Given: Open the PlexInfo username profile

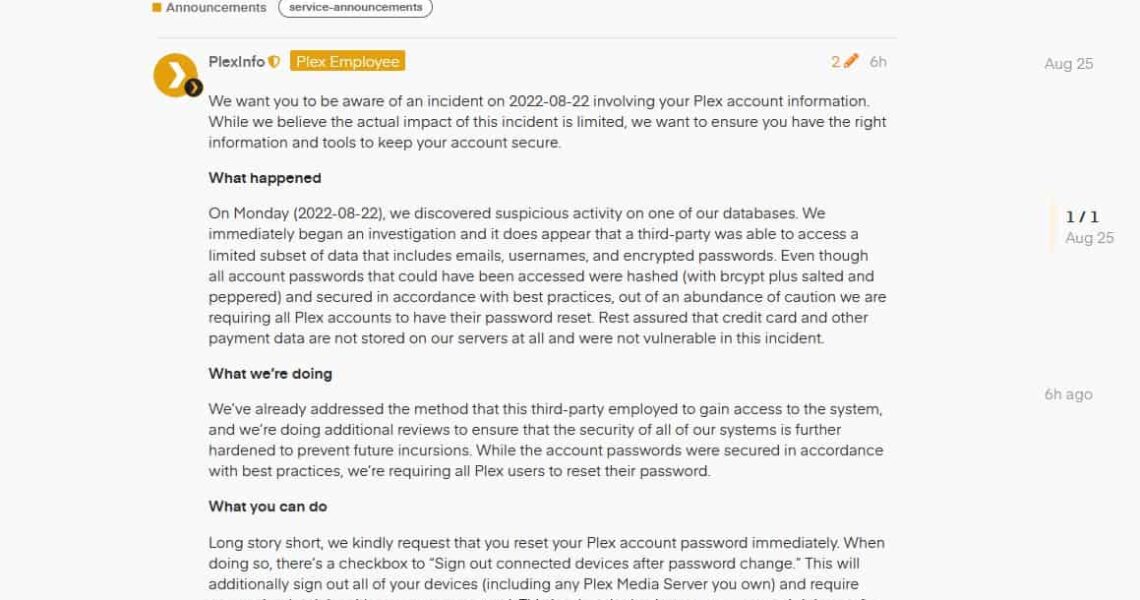Looking at the screenshot, I should pyautogui.click(x=236, y=62).
